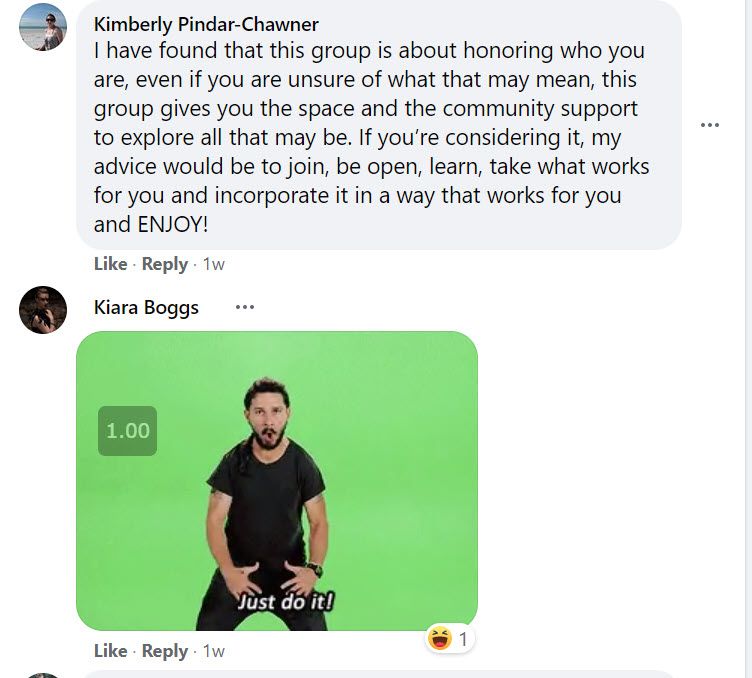Like Kiara Boggs's GIF comment

tap(110, 651)
